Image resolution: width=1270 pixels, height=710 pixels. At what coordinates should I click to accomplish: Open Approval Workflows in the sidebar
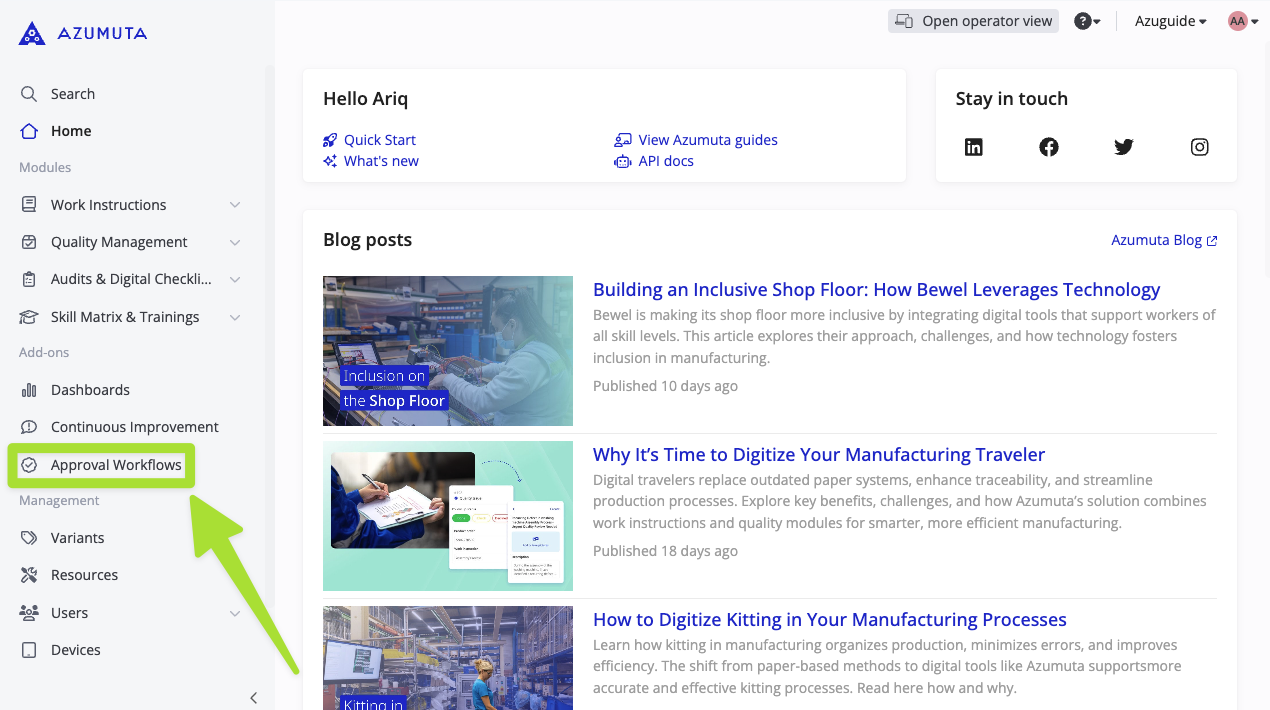(116, 465)
